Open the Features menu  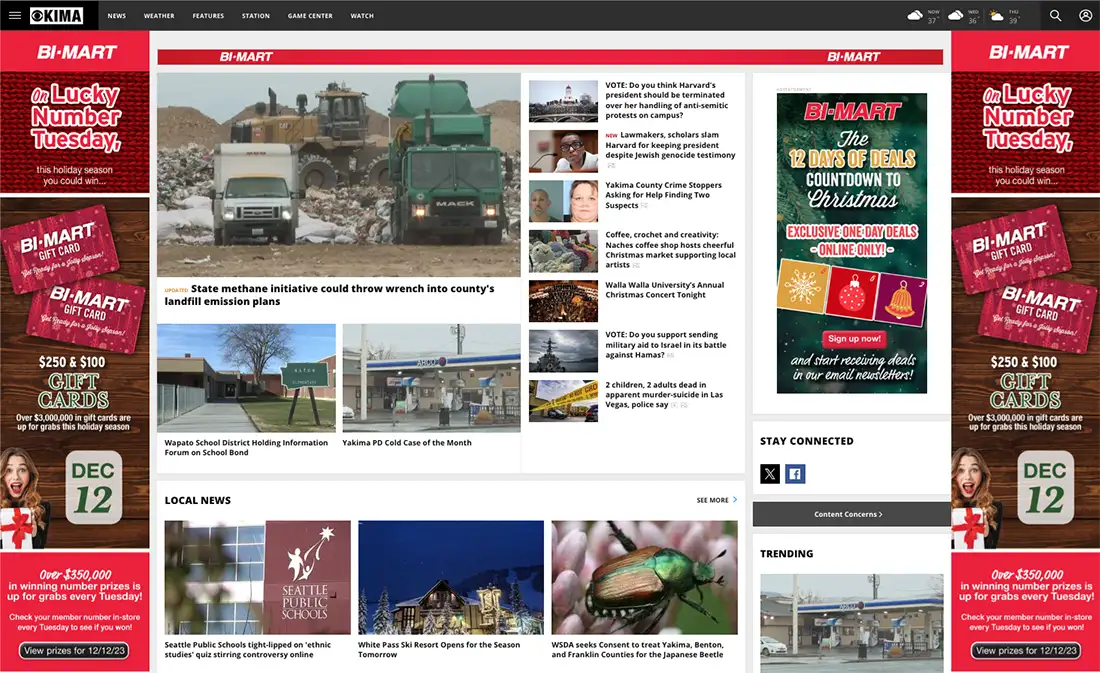tap(208, 15)
